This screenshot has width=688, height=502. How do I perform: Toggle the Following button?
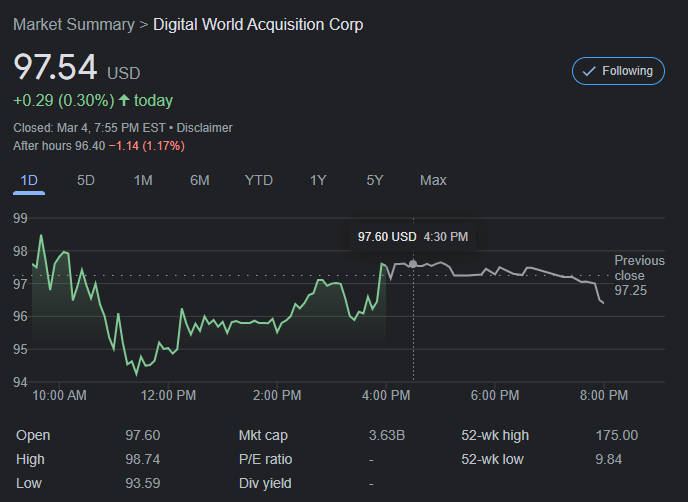pyautogui.click(x=618, y=71)
